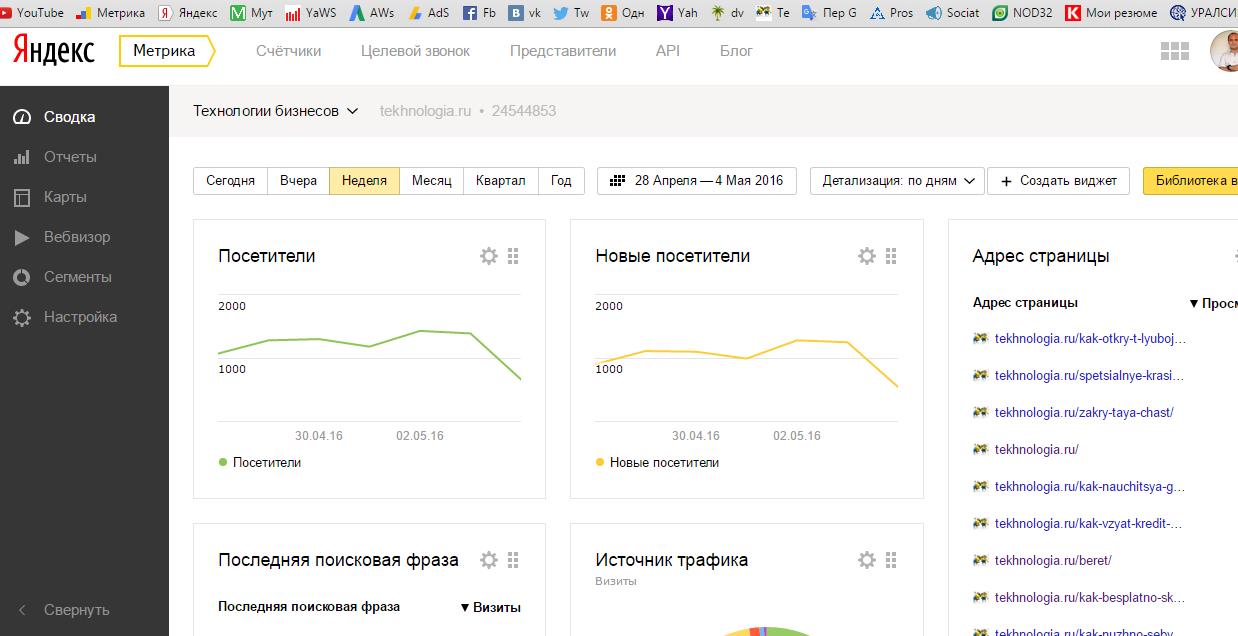
Task: Open settings gear of Последняя поисковая фраза widget
Action: pos(489,560)
